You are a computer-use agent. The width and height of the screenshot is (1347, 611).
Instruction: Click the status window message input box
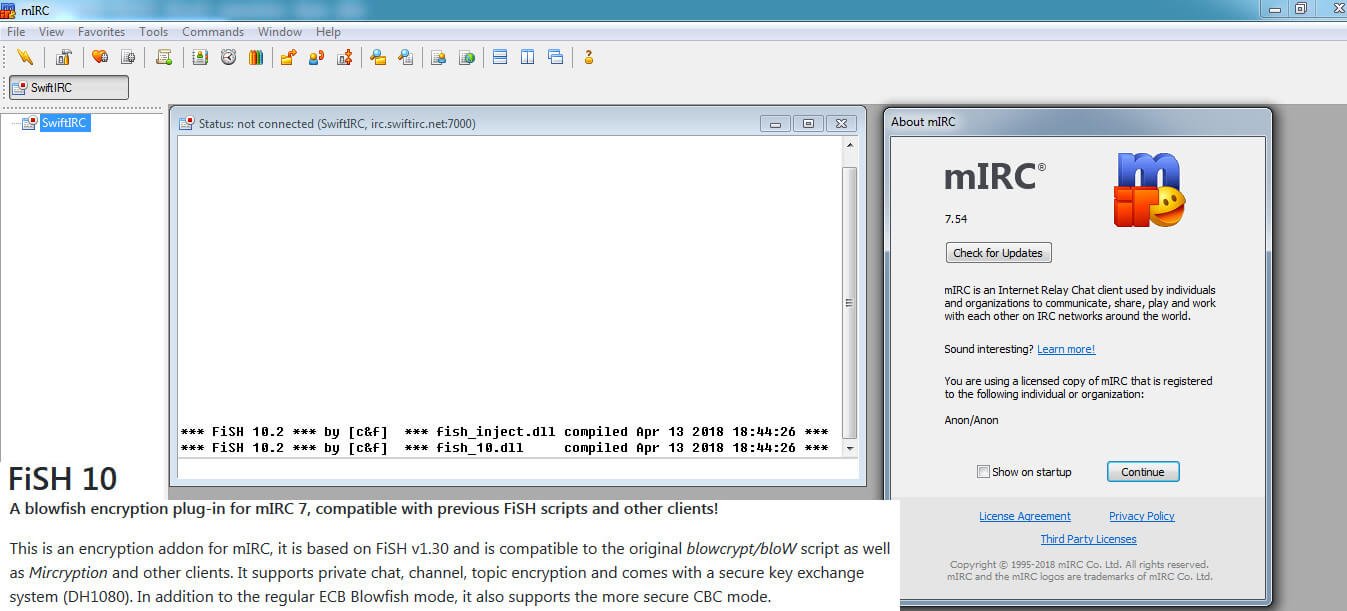517,469
